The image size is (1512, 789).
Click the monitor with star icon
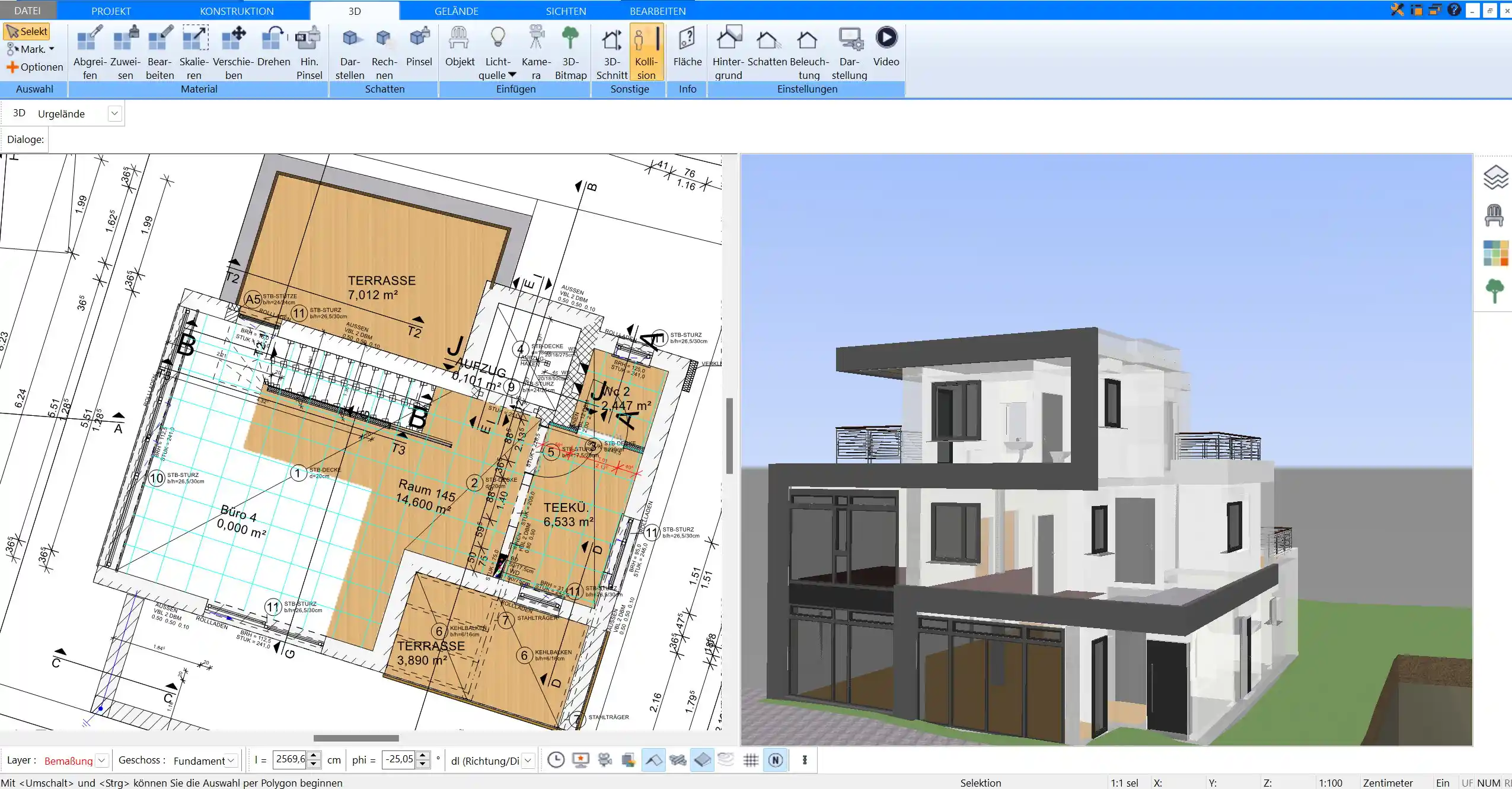580,760
